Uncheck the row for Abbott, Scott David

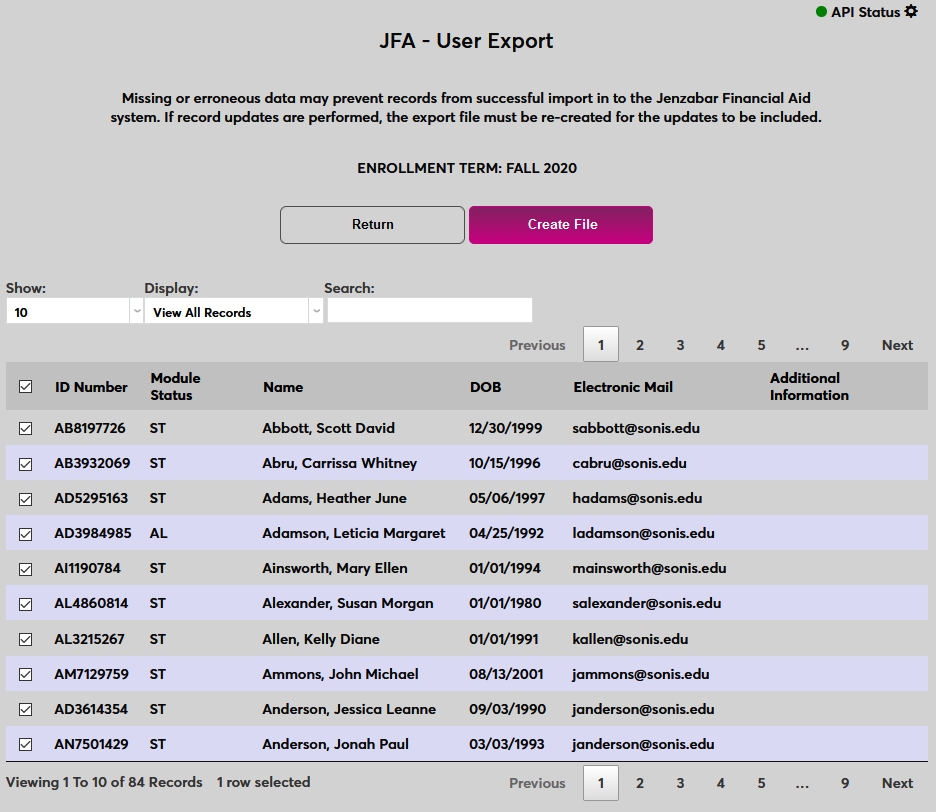26,428
